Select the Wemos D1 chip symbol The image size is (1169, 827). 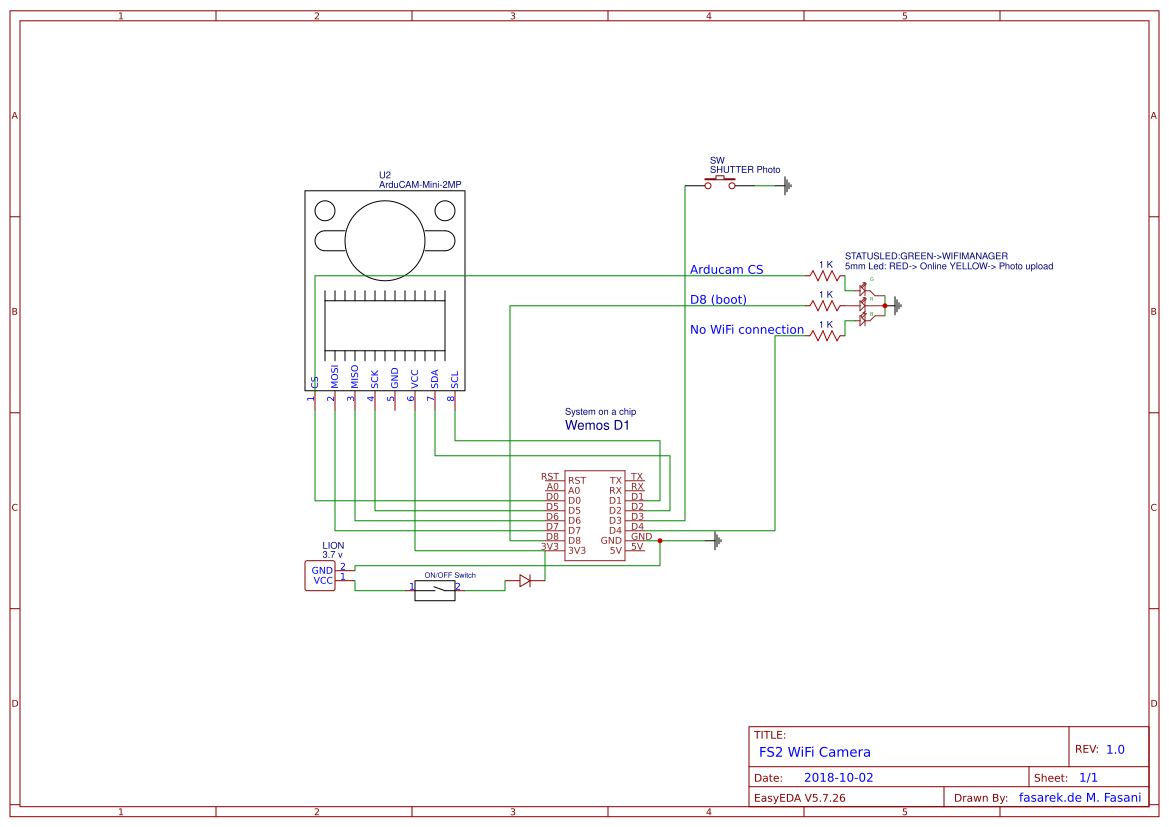pyautogui.click(x=595, y=515)
